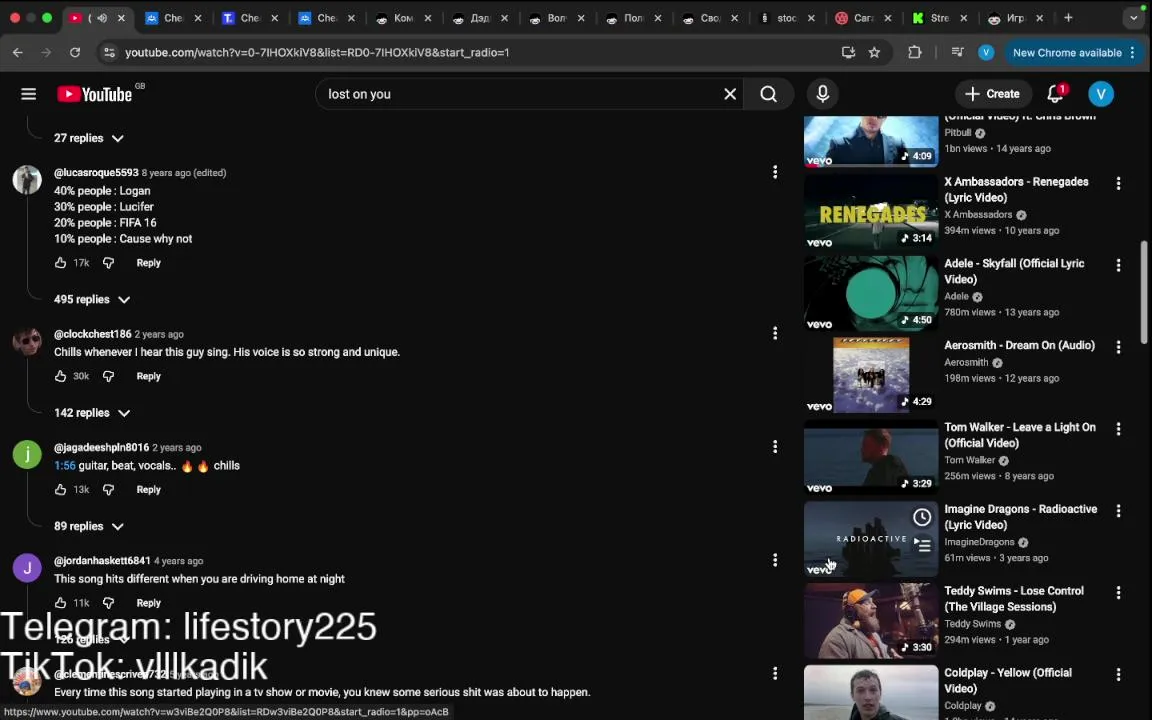Bookmark this page with the star

pyautogui.click(x=874, y=52)
